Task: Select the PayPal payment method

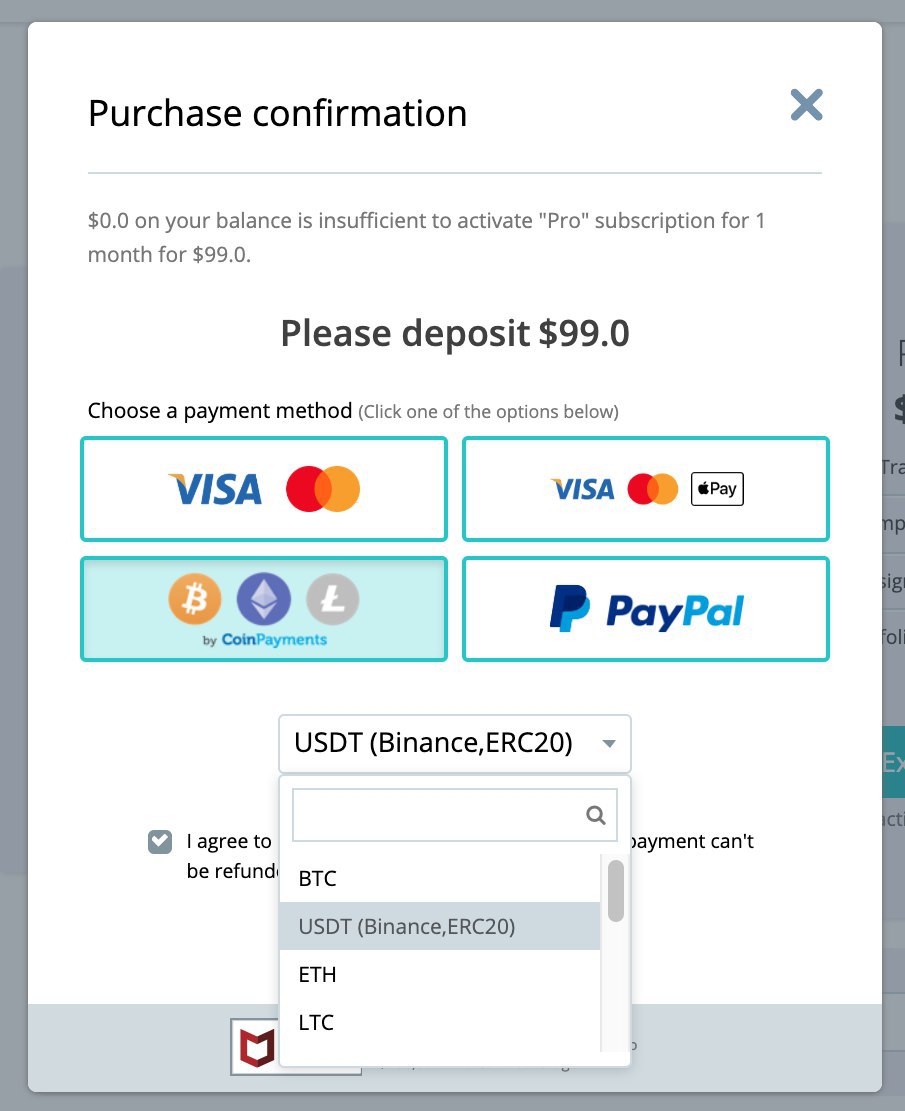Action: coord(645,609)
